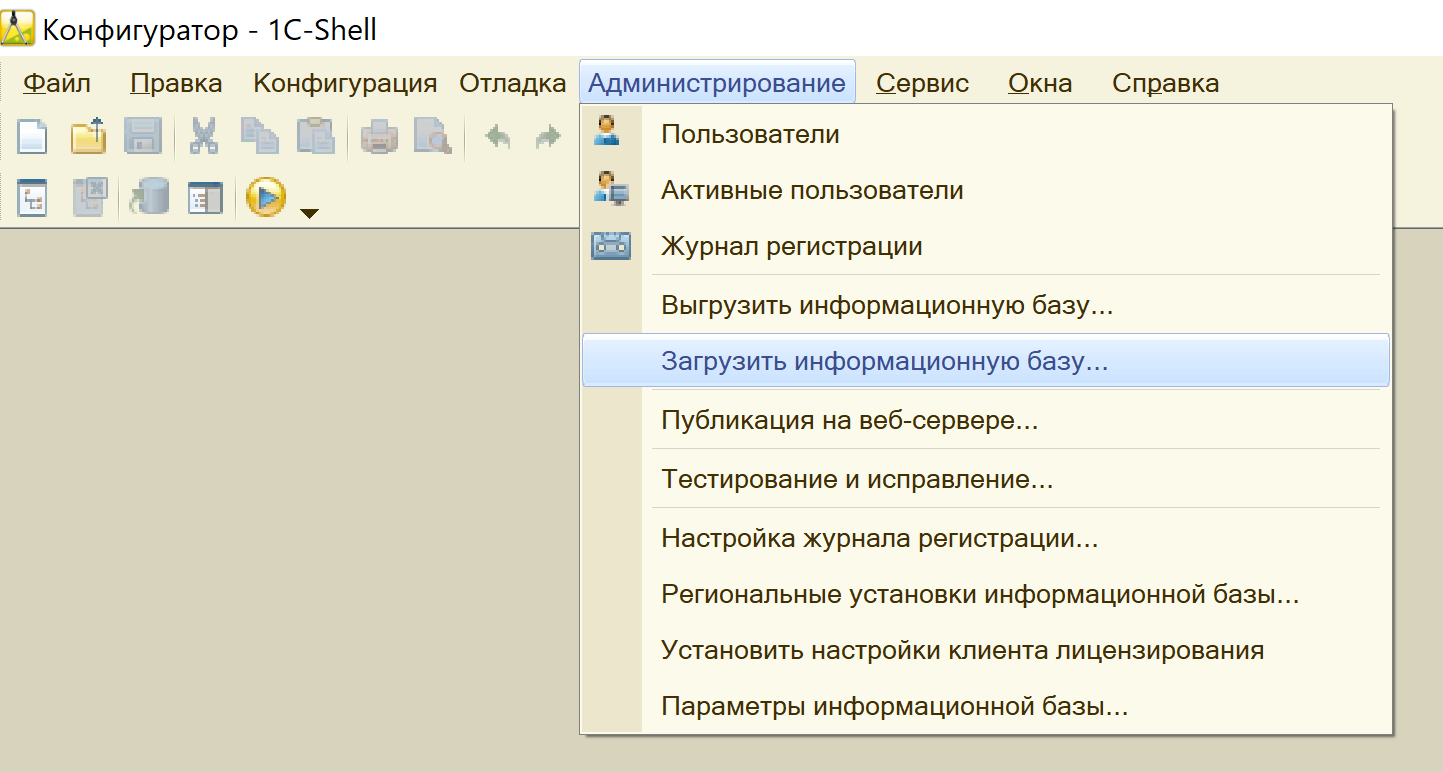
Task: Expand the dropdown arrow beside the play icon
Action: coord(310,212)
